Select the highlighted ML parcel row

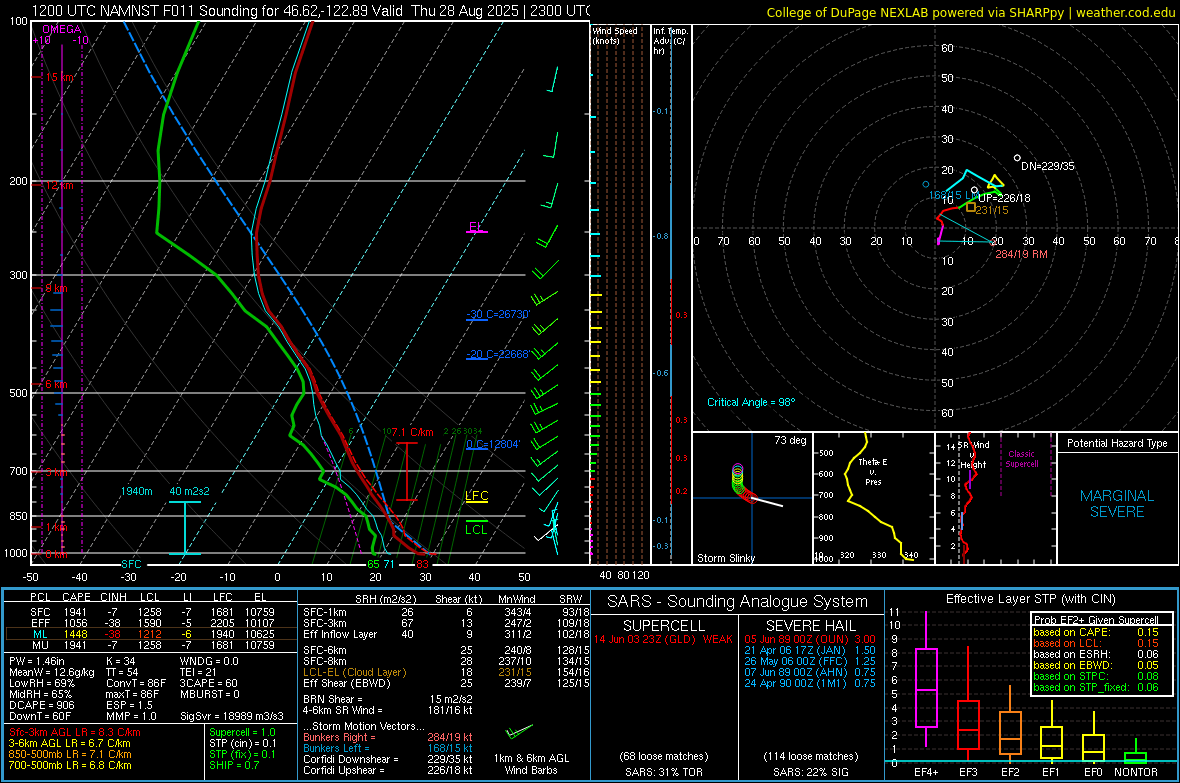point(151,634)
